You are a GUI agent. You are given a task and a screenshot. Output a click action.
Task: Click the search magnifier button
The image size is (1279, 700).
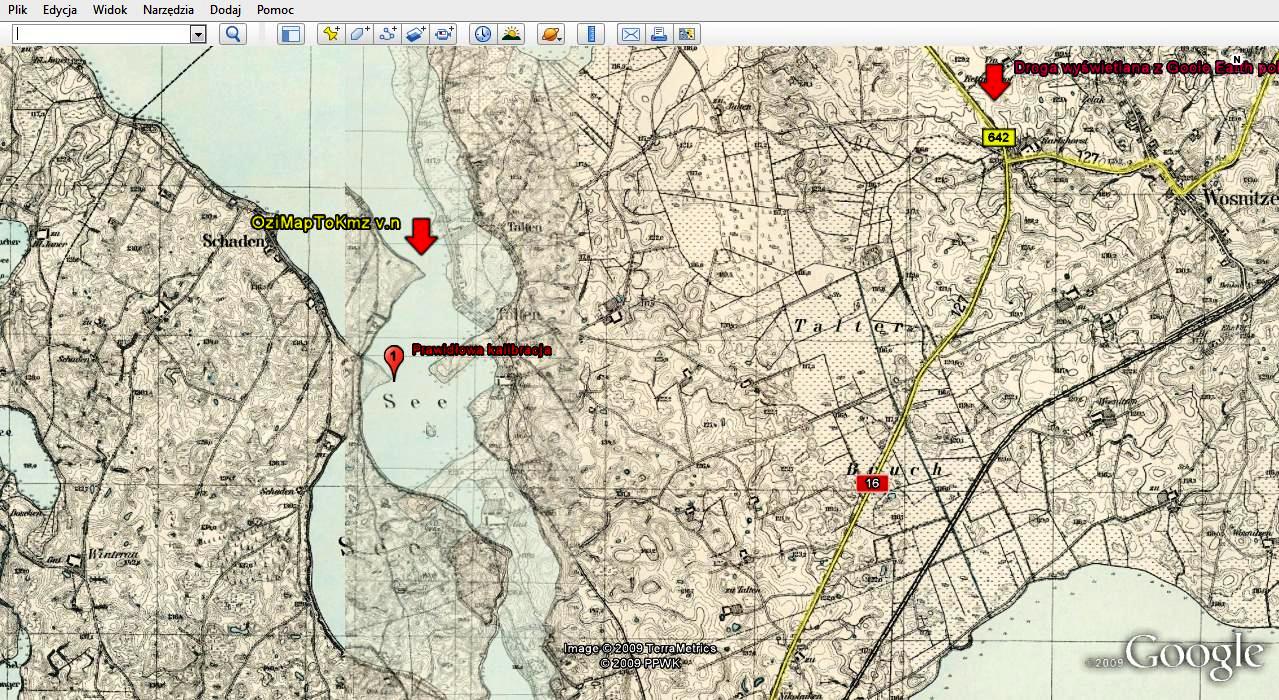pos(232,34)
